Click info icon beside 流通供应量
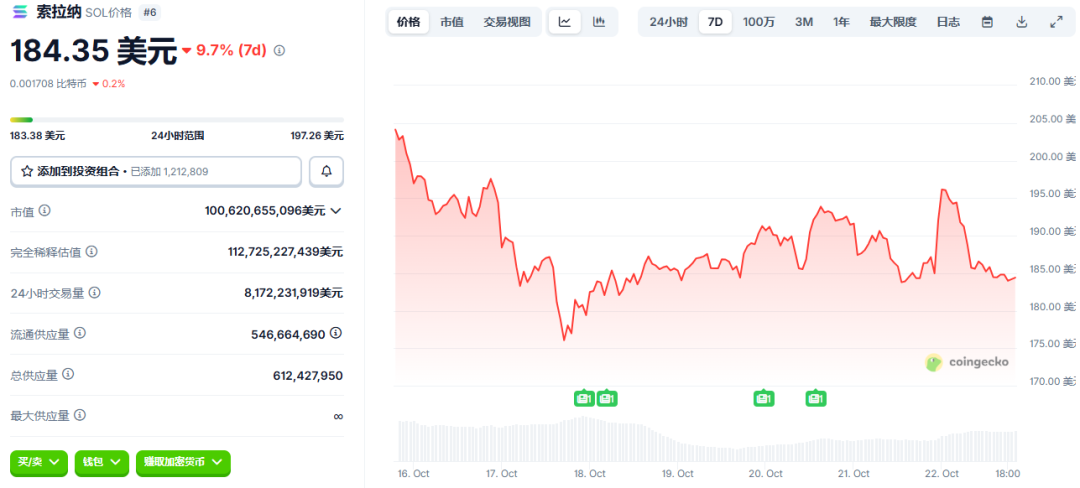 (x=80, y=333)
